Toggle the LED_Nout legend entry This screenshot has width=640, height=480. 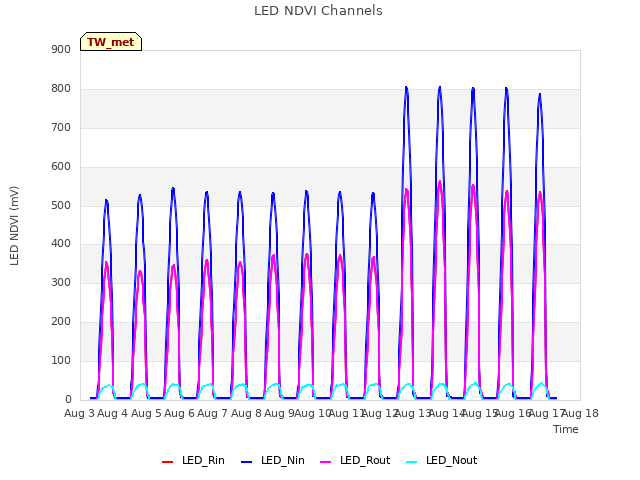coord(442,461)
